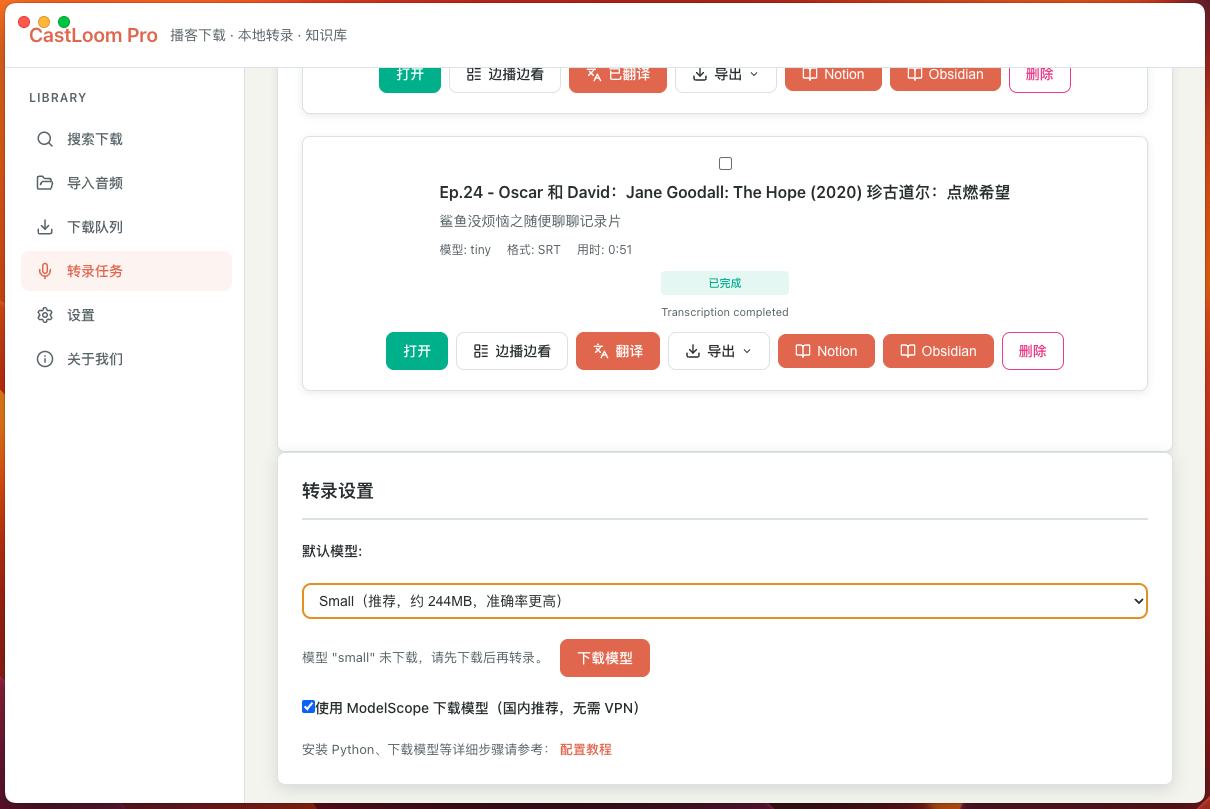Open the 配置教程 link
The height and width of the screenshot is (809, 1210).
click(586, 749)
